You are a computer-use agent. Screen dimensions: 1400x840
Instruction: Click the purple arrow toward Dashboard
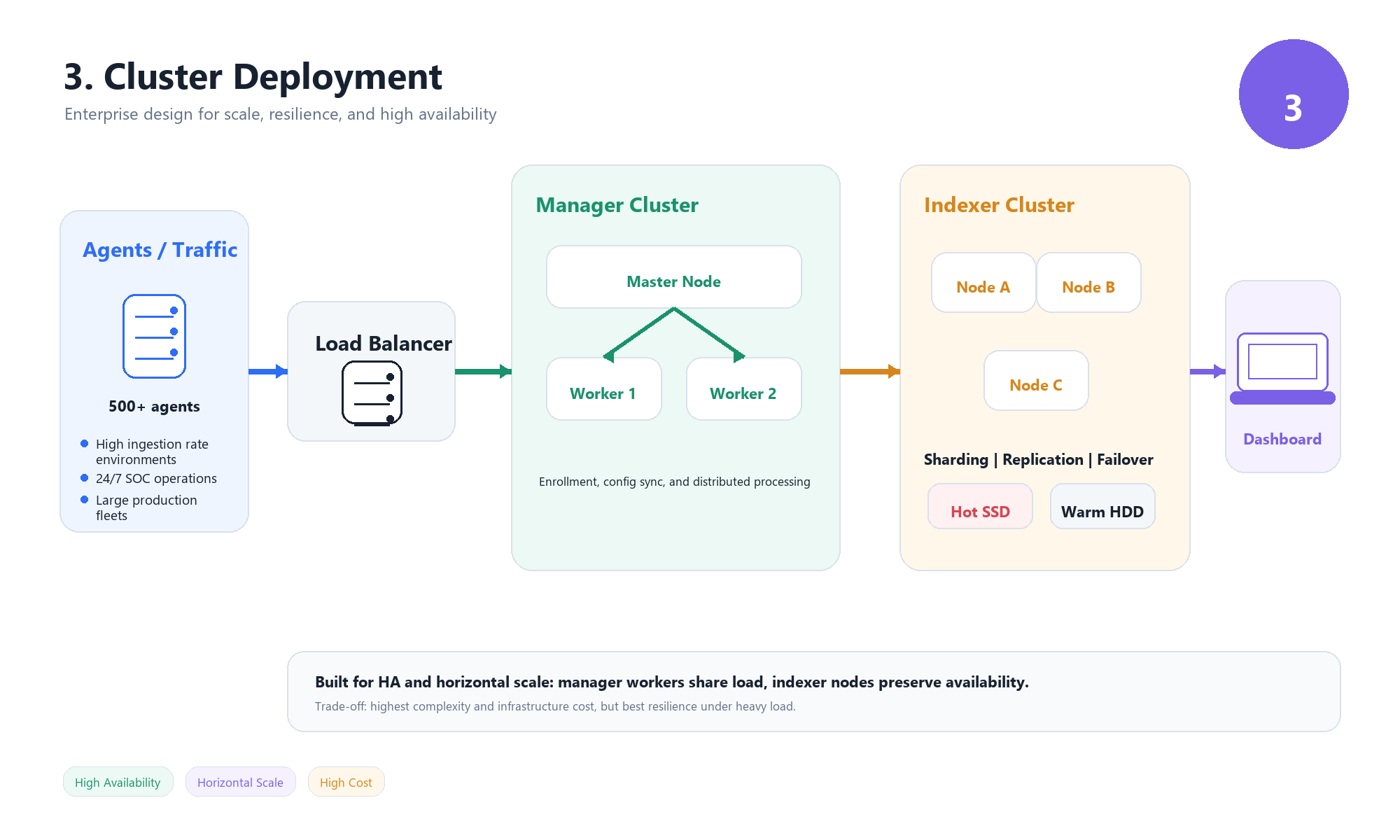1207,371
